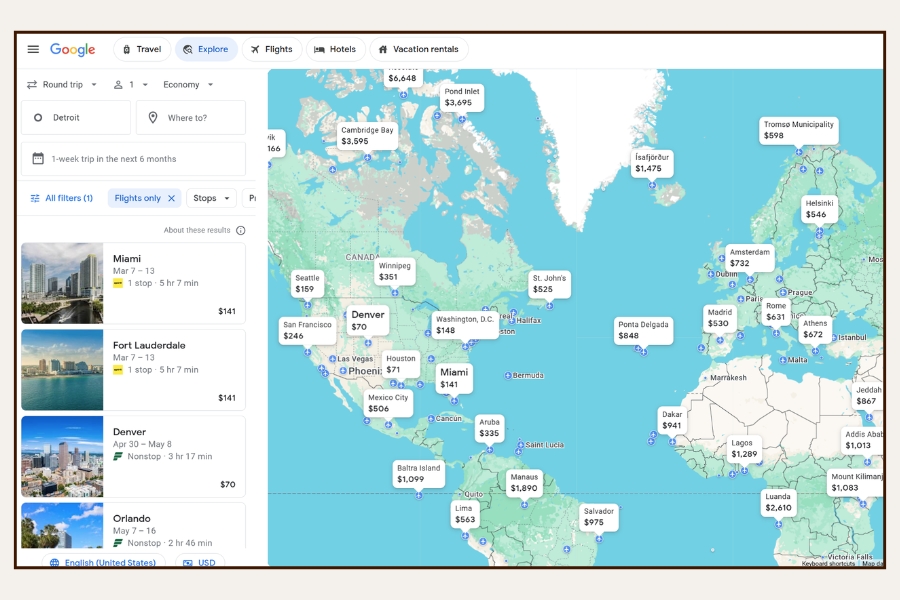900x600 pixels.
Task: Change the currency from USD
Action: (200, 562)
